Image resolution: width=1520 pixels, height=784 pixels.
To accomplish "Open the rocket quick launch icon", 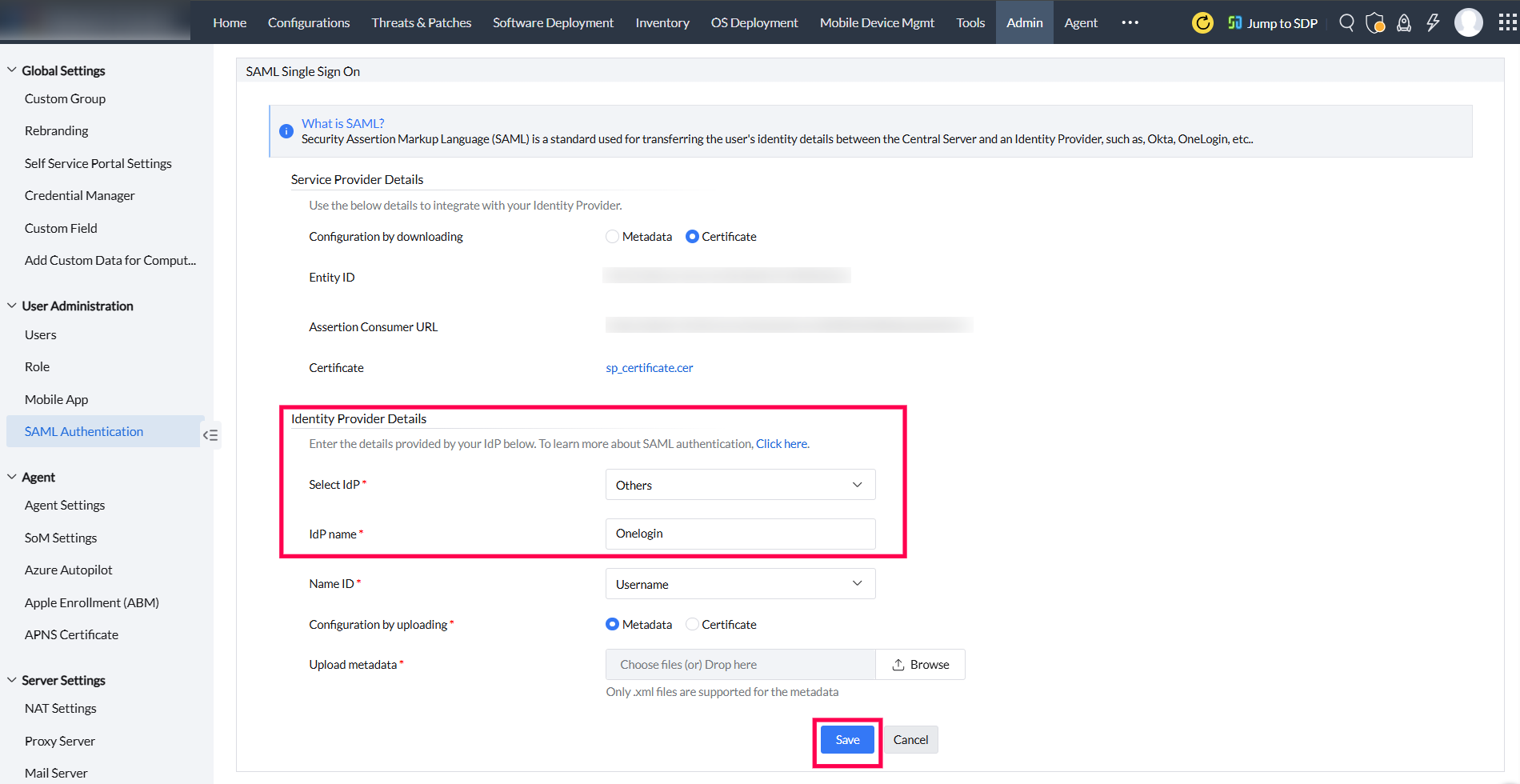I will coord(1404,22).
